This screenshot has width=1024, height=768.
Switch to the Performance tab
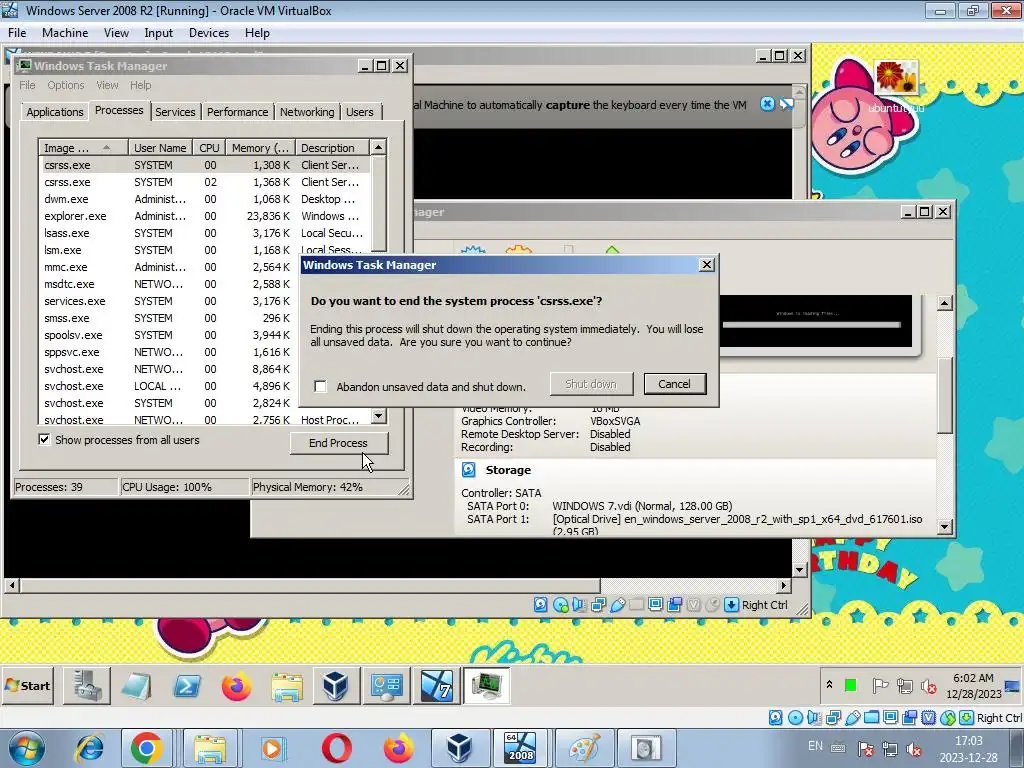click(237, 112)
